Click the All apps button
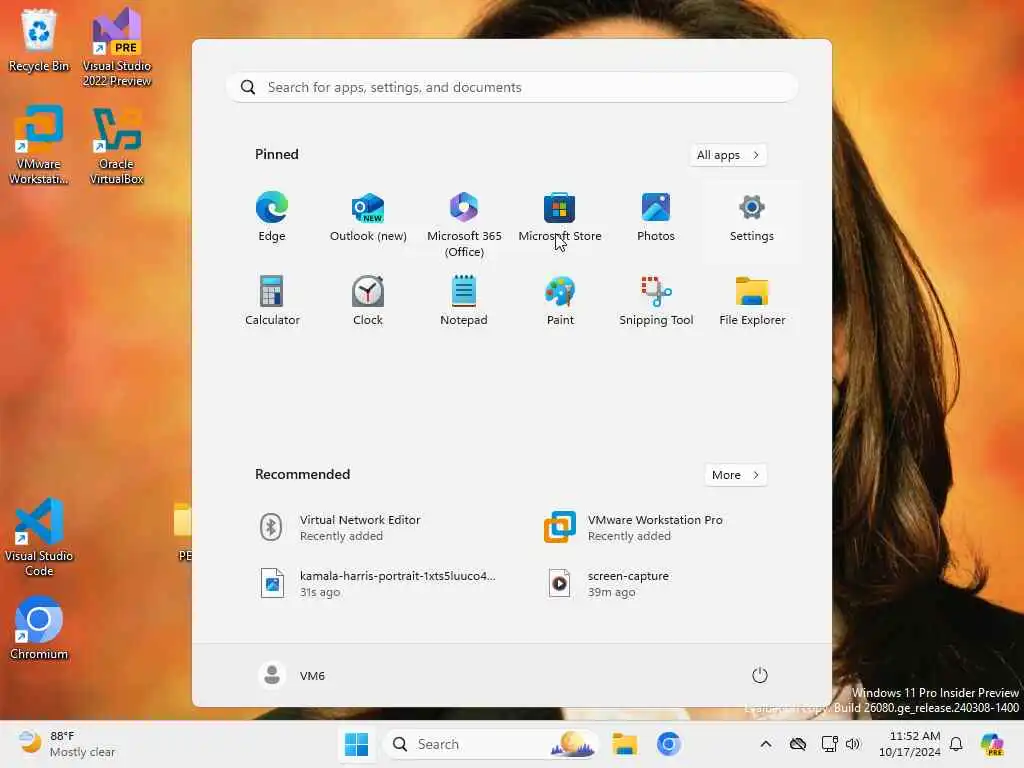Screen dimensions: 1024x768 (x=728, y=155)
